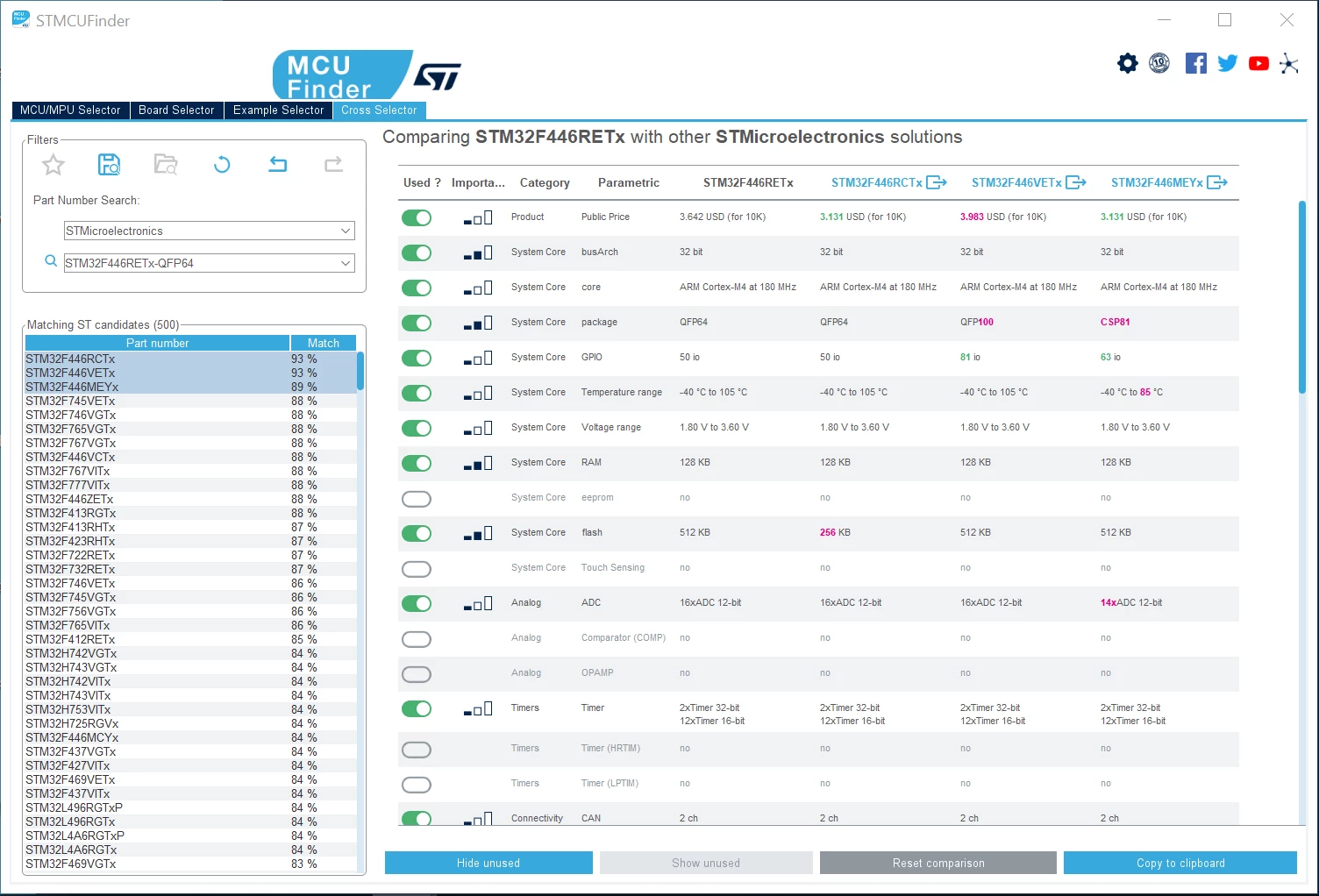Click the part number search magnifier icon
Viewport: 1319px width, 896px height.
pyautogui.click(x=51, y=261)
